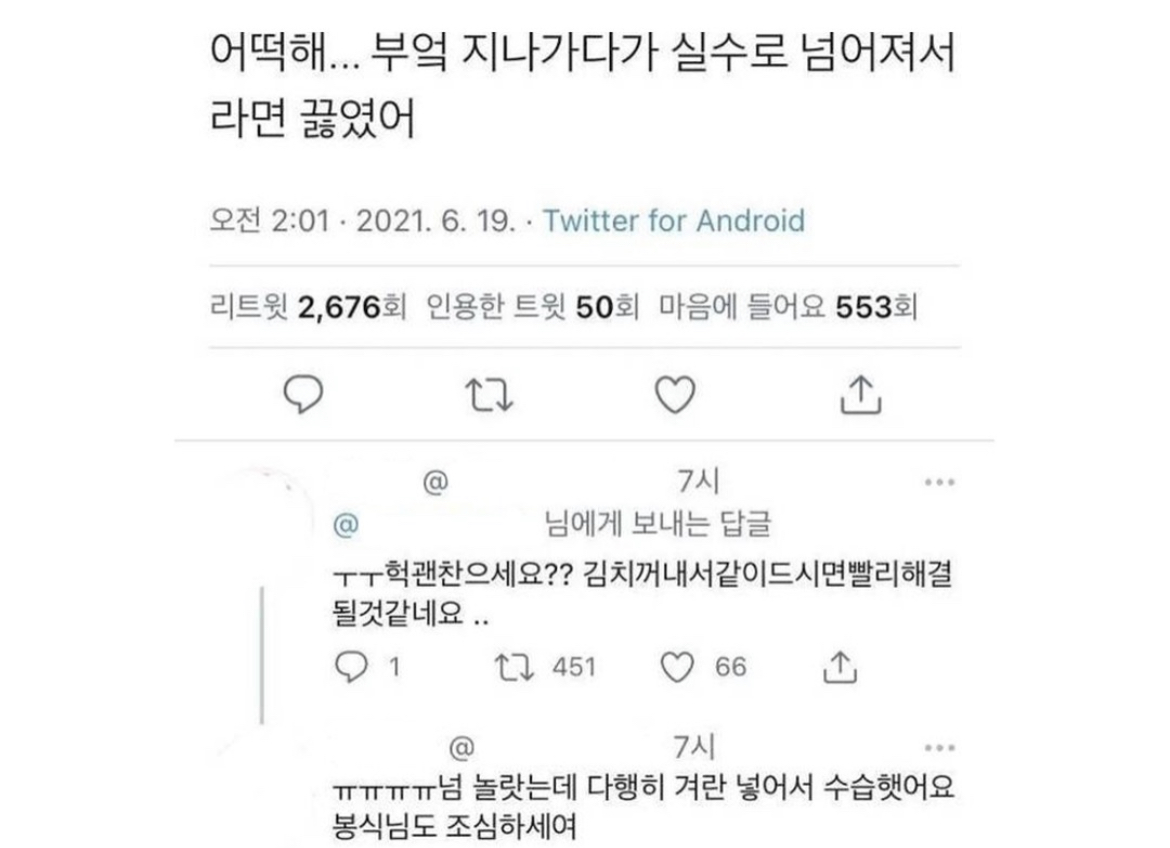Reply to the main ramen tweet
1170x848 pixels.
pyautogui.click(x=301, y=395)
